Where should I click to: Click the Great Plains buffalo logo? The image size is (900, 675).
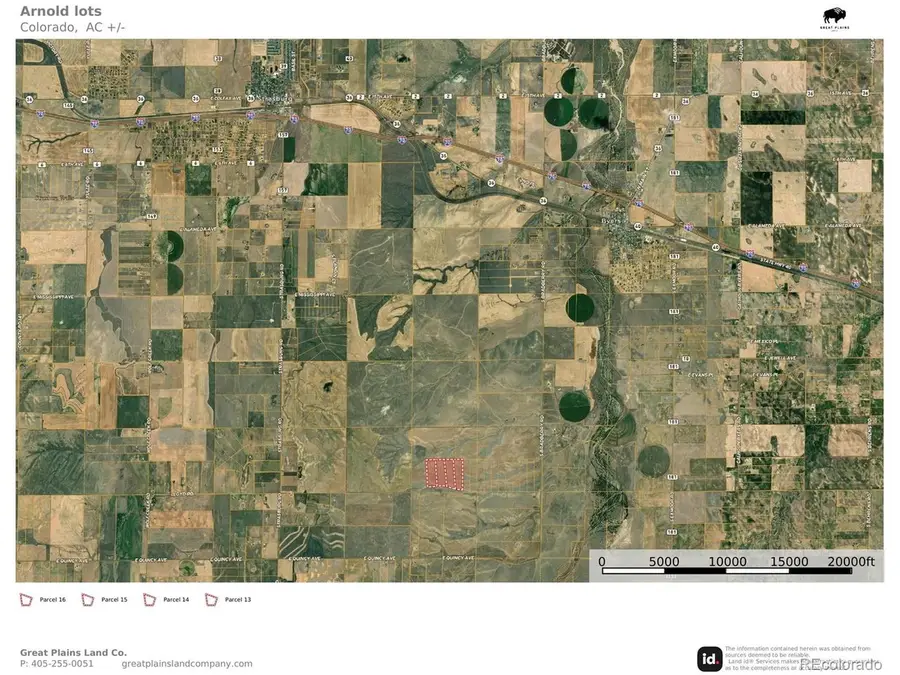point(834,19)
